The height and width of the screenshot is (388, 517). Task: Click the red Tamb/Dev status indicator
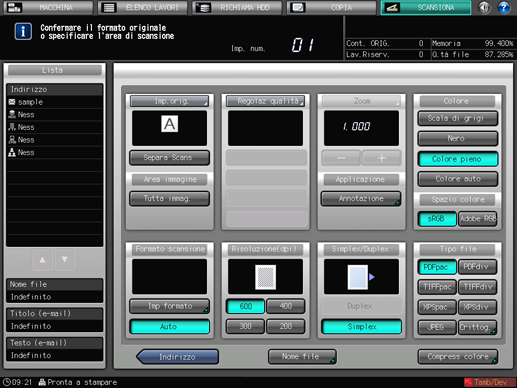point(489,382)
